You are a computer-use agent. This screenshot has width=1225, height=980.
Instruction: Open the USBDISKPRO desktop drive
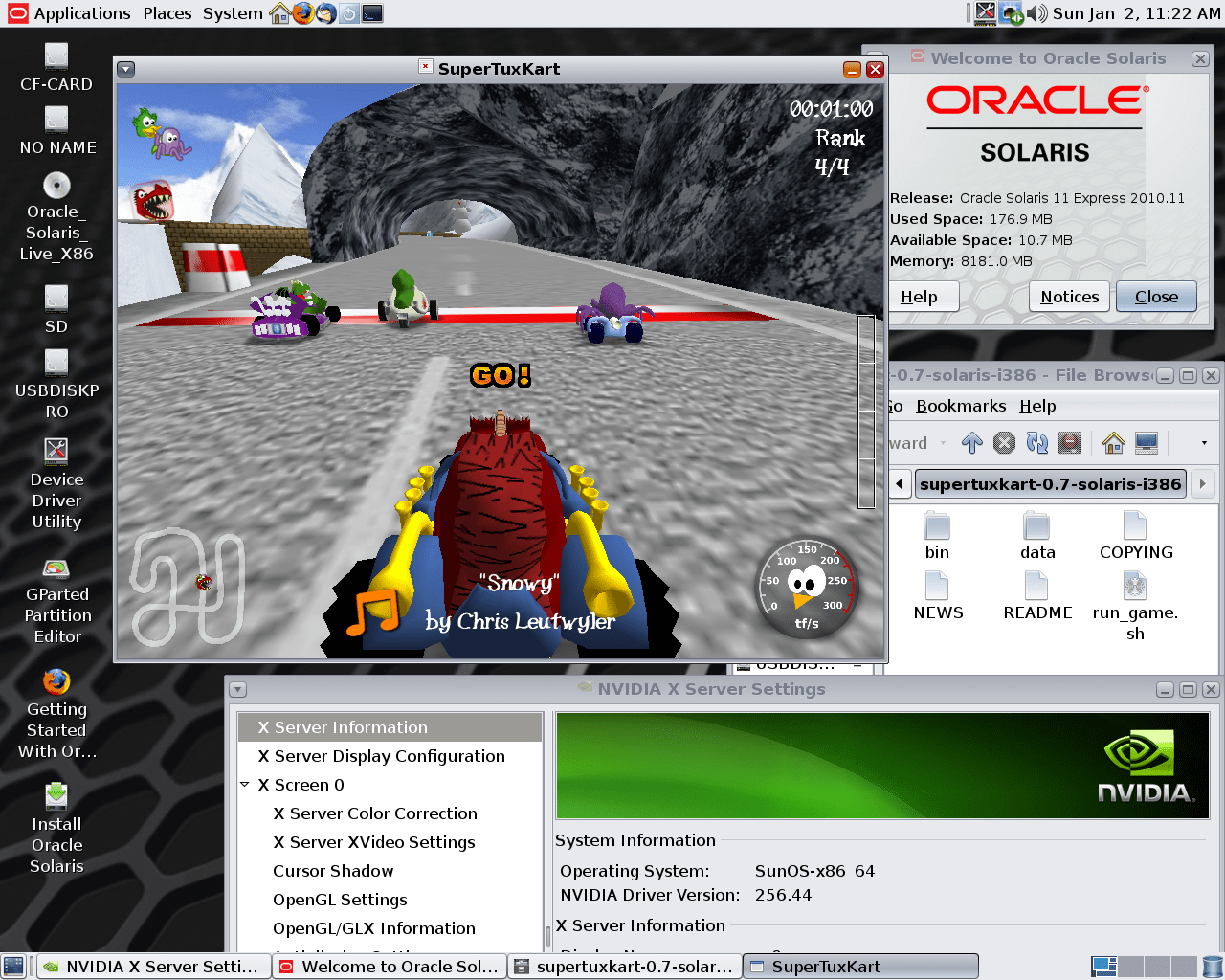[x=56, y=384]
